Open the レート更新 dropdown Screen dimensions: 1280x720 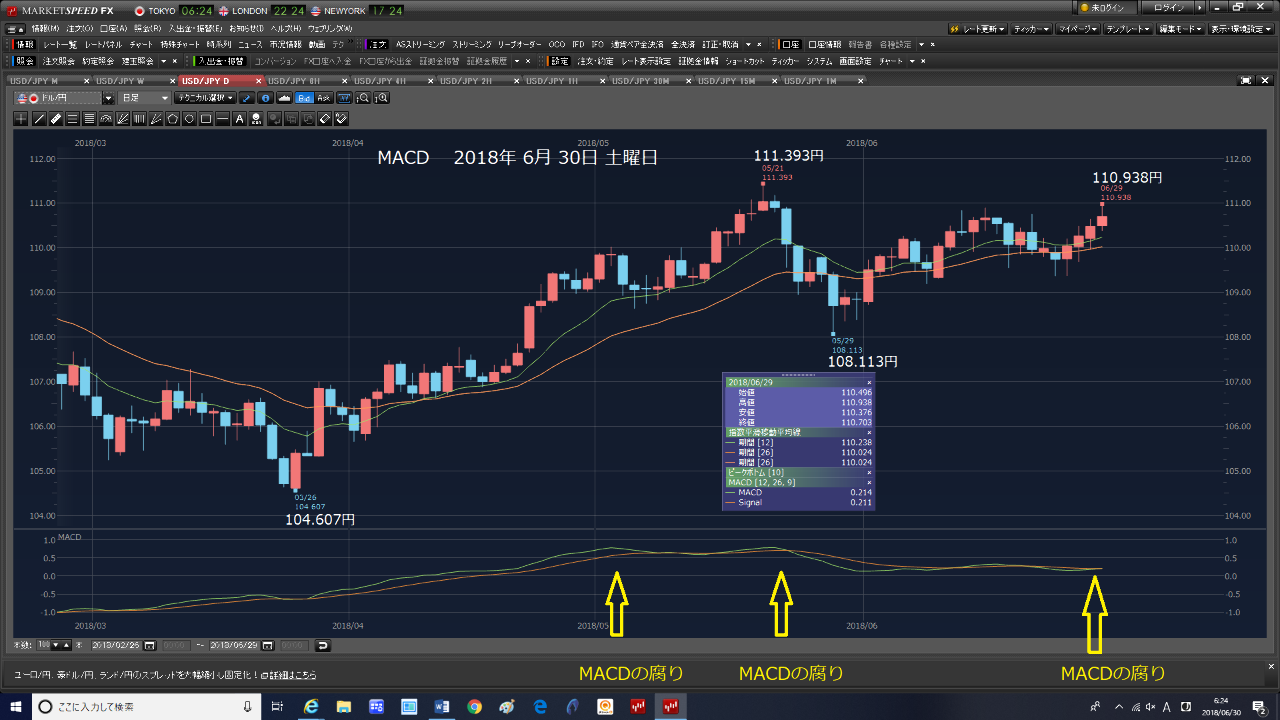975,29
